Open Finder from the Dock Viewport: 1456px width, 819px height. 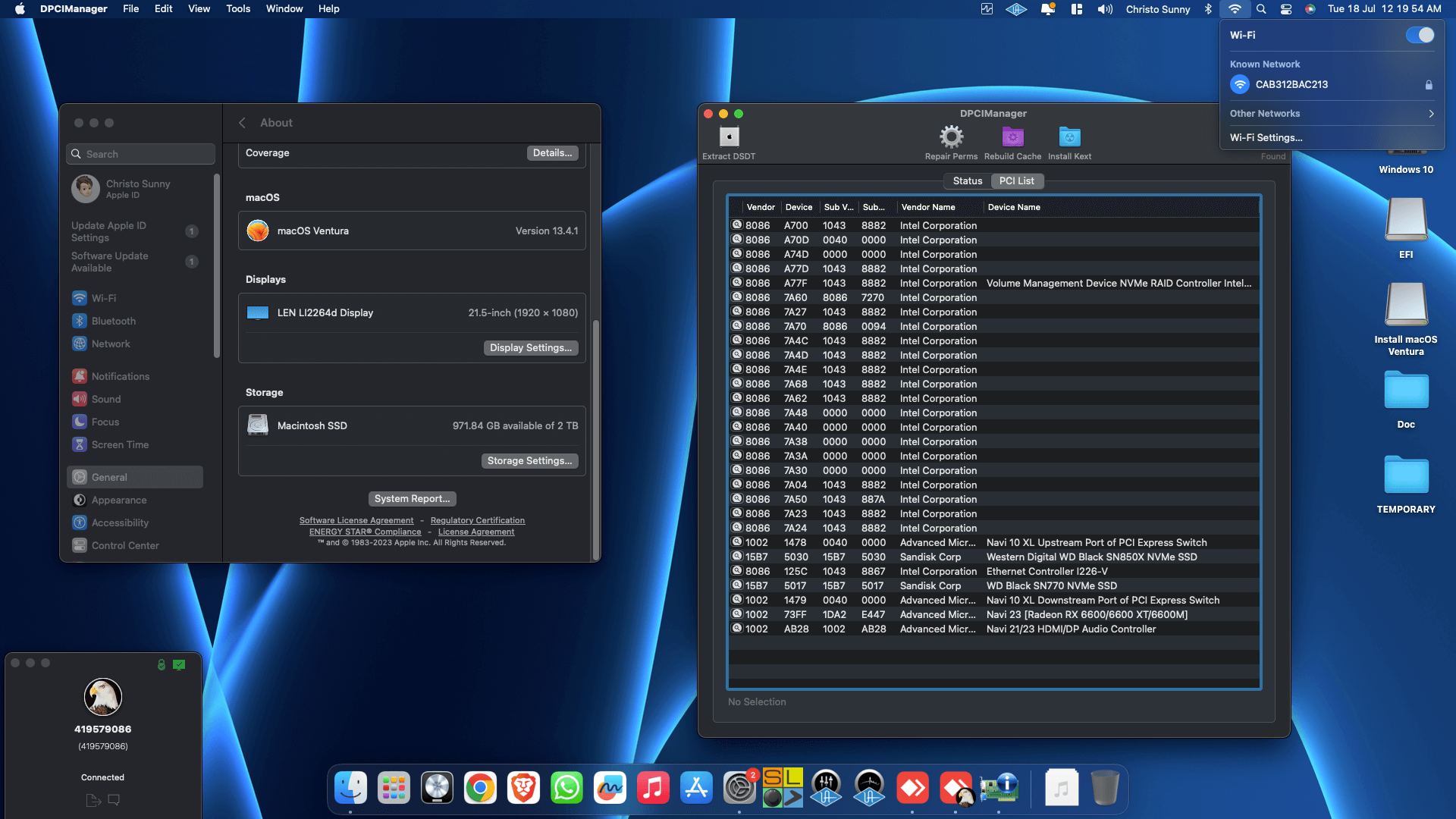click(350, 788)
